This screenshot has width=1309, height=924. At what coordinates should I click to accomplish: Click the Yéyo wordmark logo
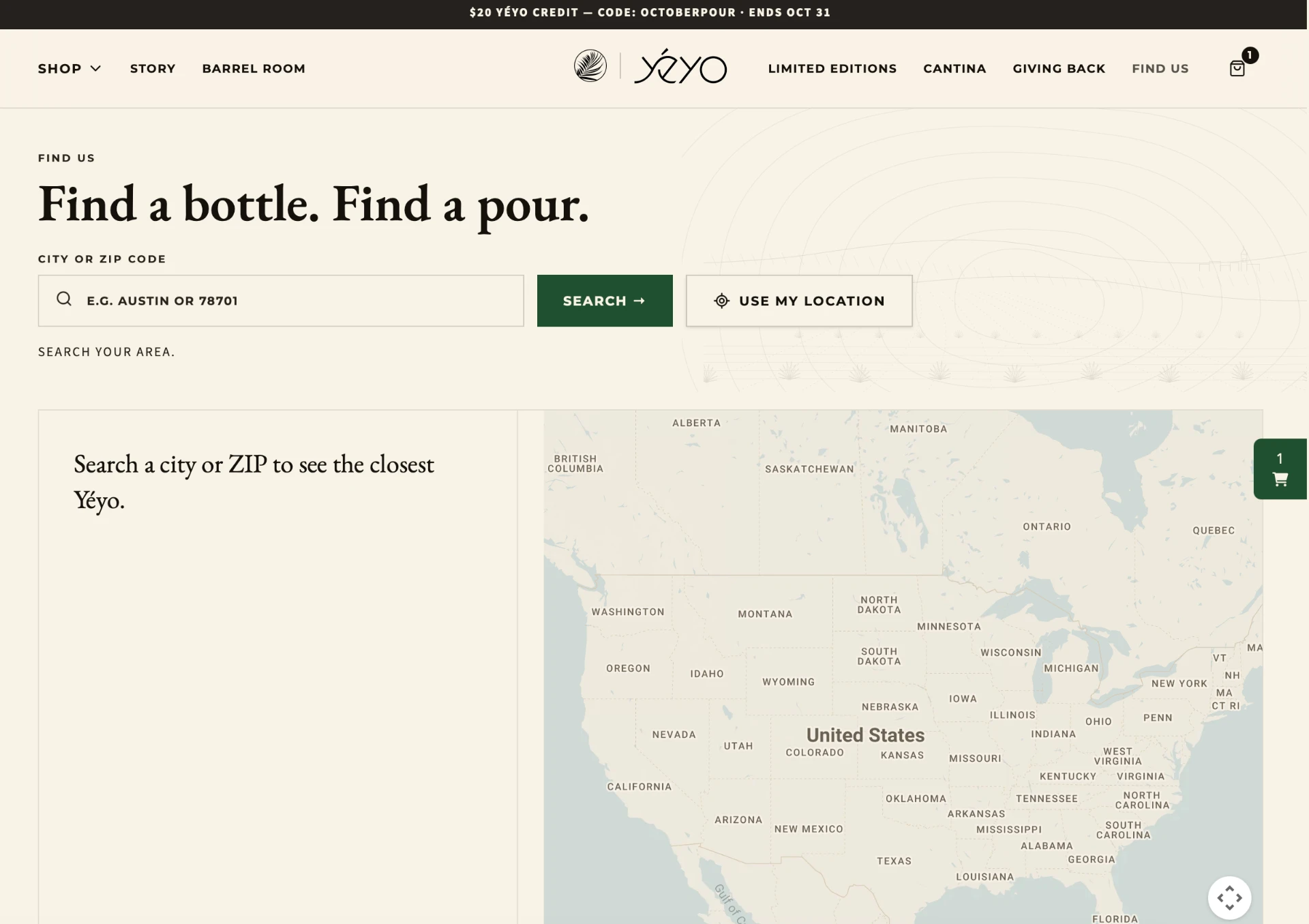pos(680,66)
